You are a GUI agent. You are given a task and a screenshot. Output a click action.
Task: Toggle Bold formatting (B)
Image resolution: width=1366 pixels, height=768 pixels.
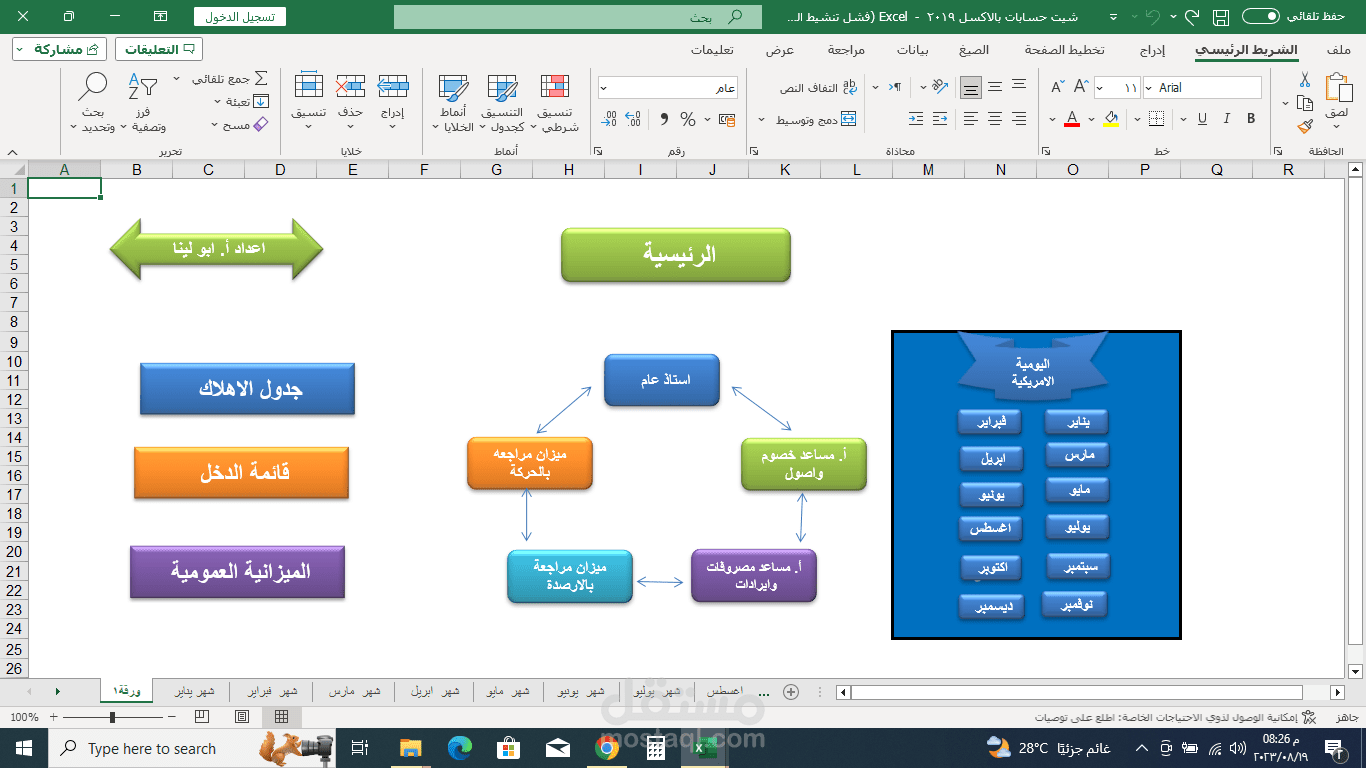pos(1251,119)
